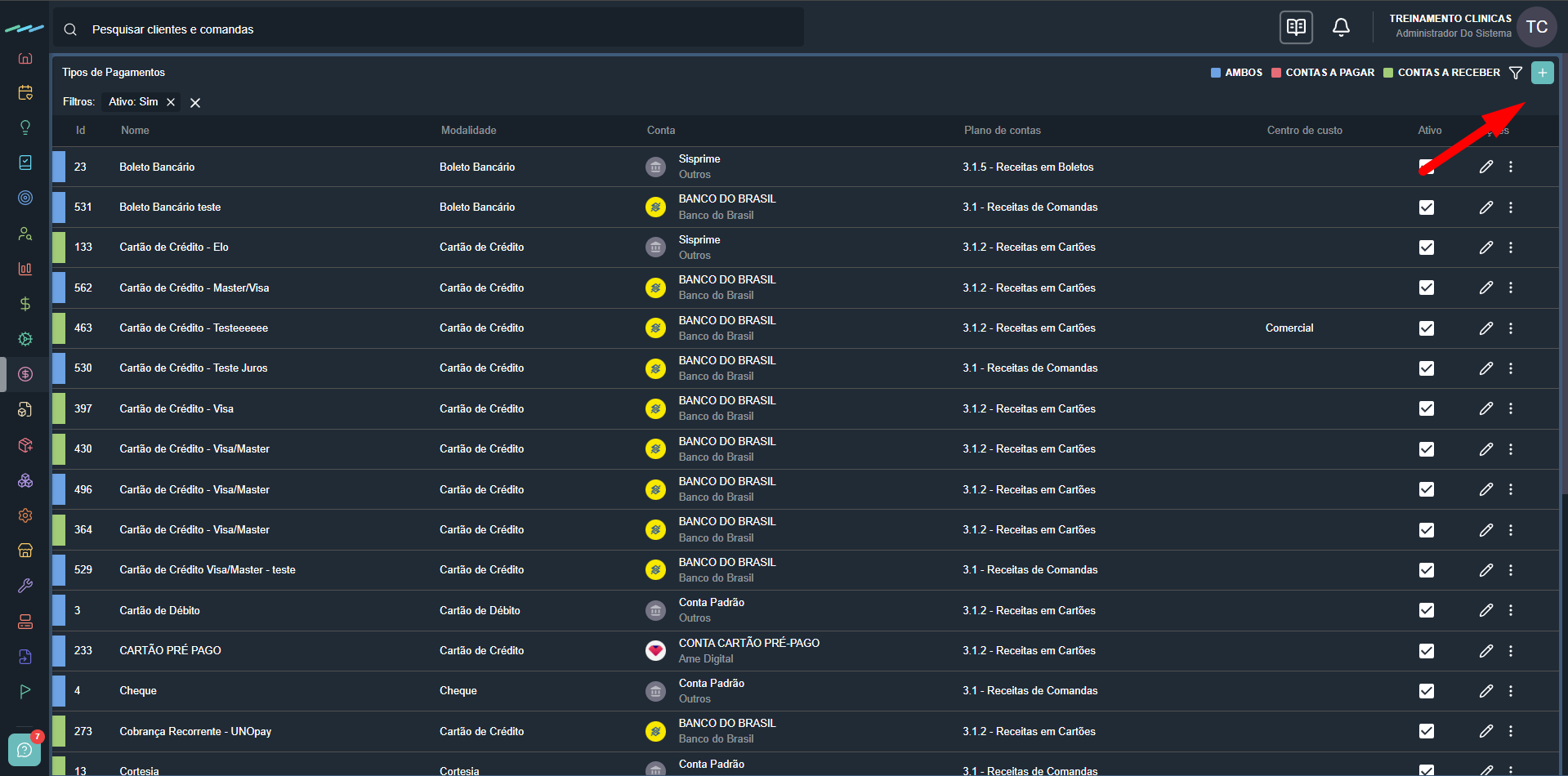Open the clients person sidebar icon
The height and width of the screenshot is (776, 1568).
25,234
